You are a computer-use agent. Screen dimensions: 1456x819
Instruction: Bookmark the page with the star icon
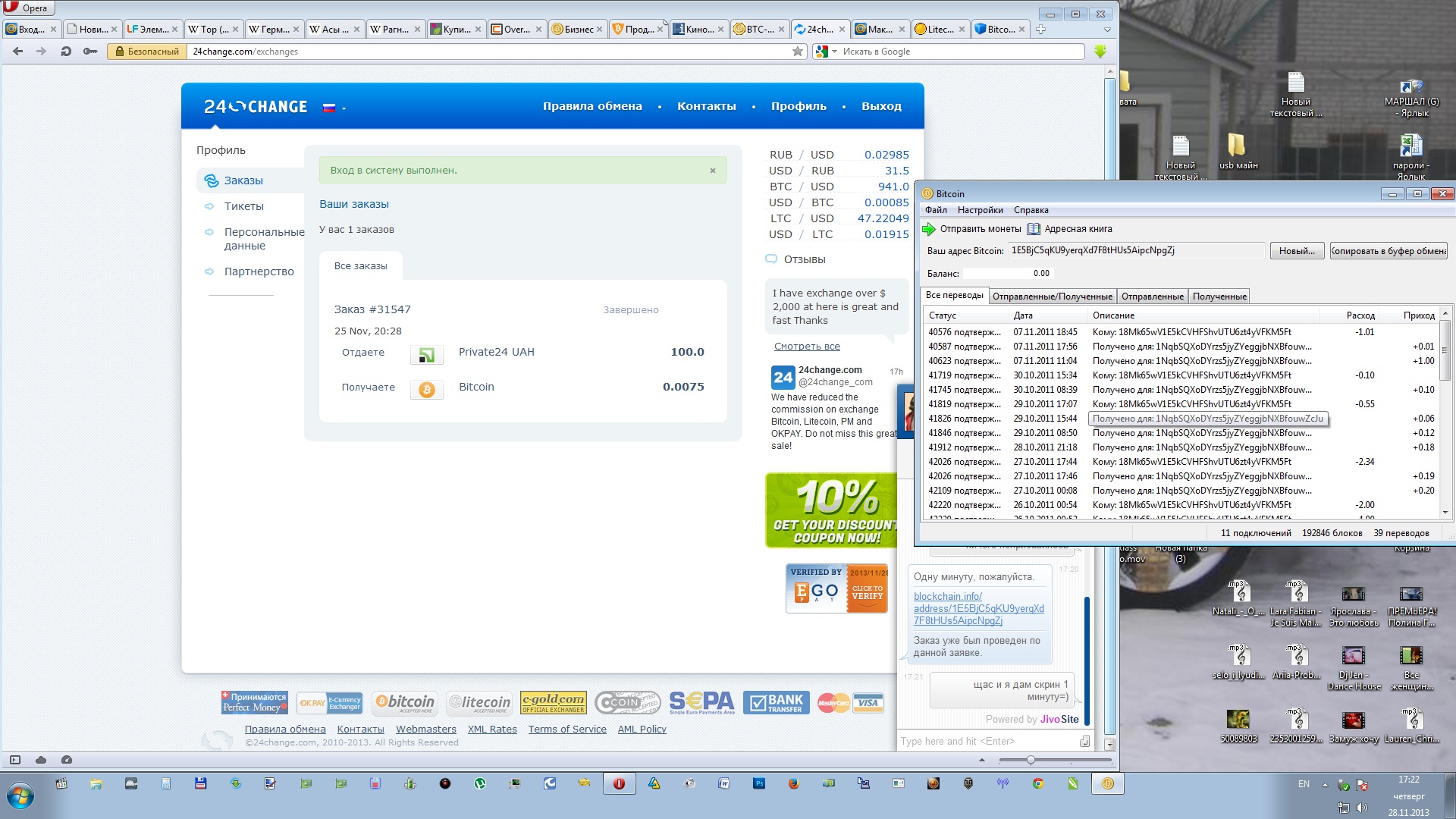798,52
